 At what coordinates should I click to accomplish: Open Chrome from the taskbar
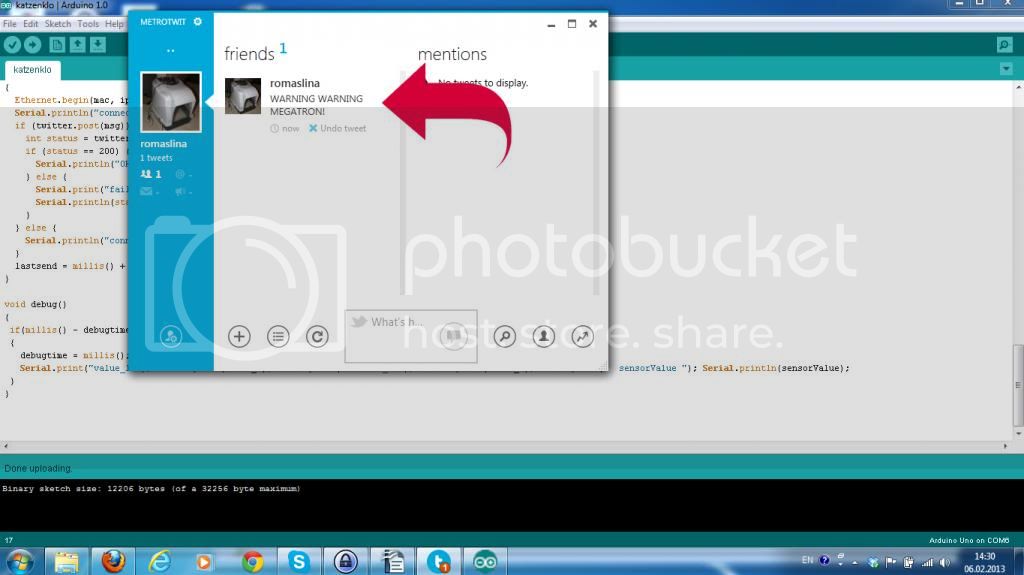click(252, 561)
